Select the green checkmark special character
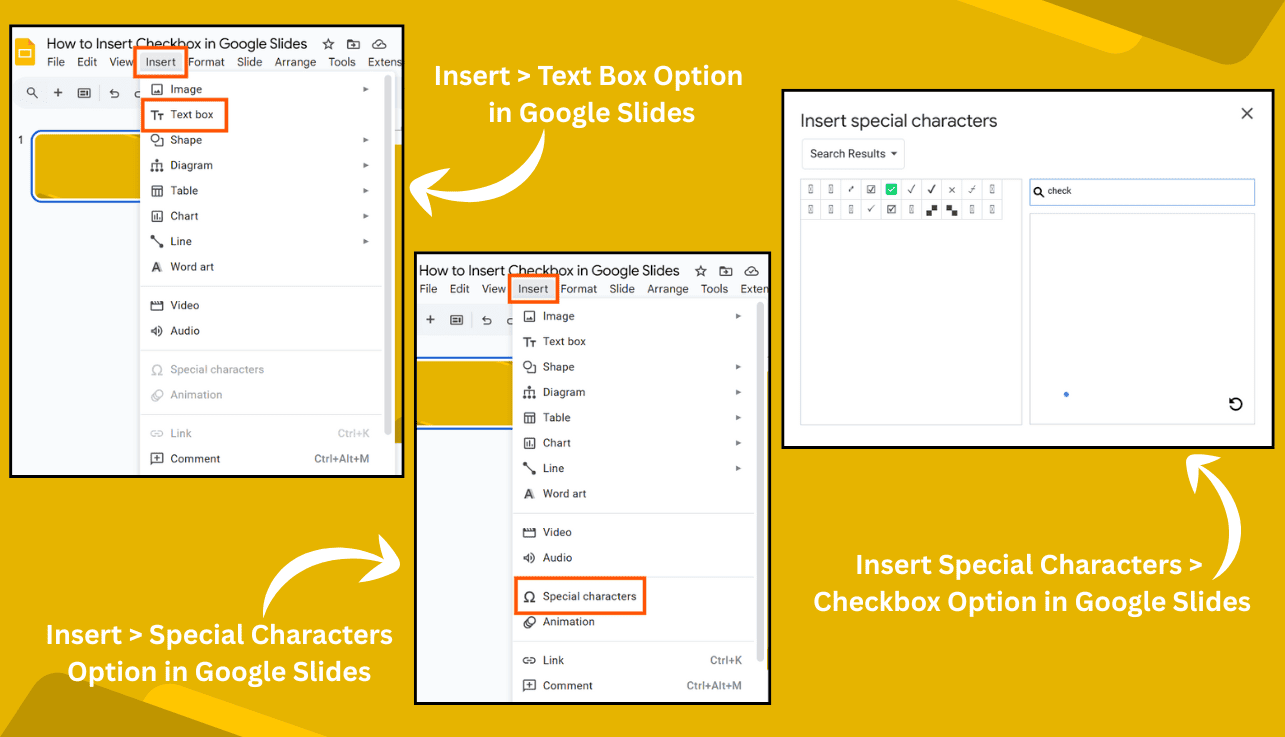The width and height of the screenshot is (1285, 737). [891, 189]
